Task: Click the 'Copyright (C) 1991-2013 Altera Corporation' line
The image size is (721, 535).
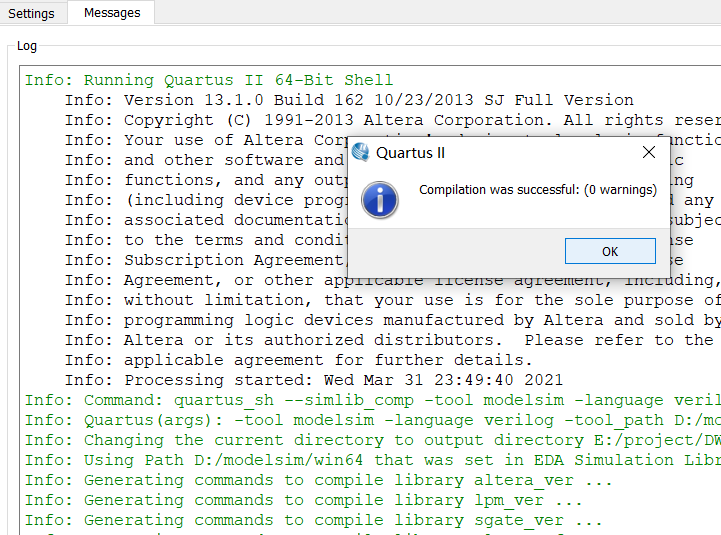Action: click(393, 120)
